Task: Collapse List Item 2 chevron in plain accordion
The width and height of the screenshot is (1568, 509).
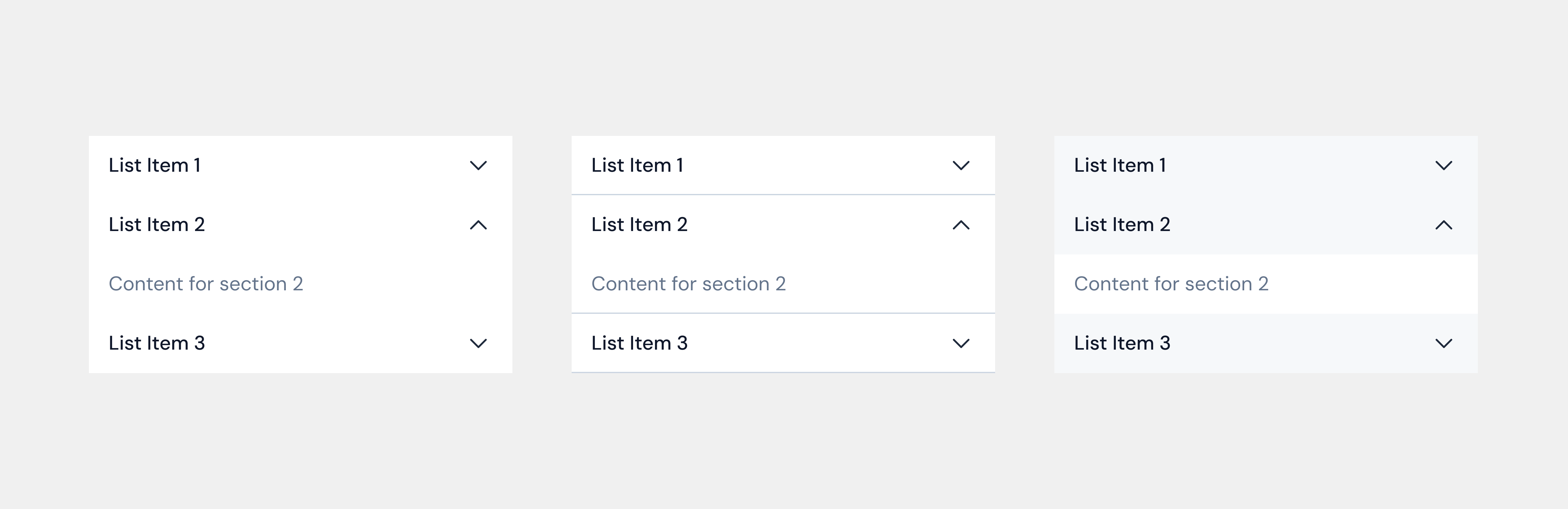Action: 478,225
